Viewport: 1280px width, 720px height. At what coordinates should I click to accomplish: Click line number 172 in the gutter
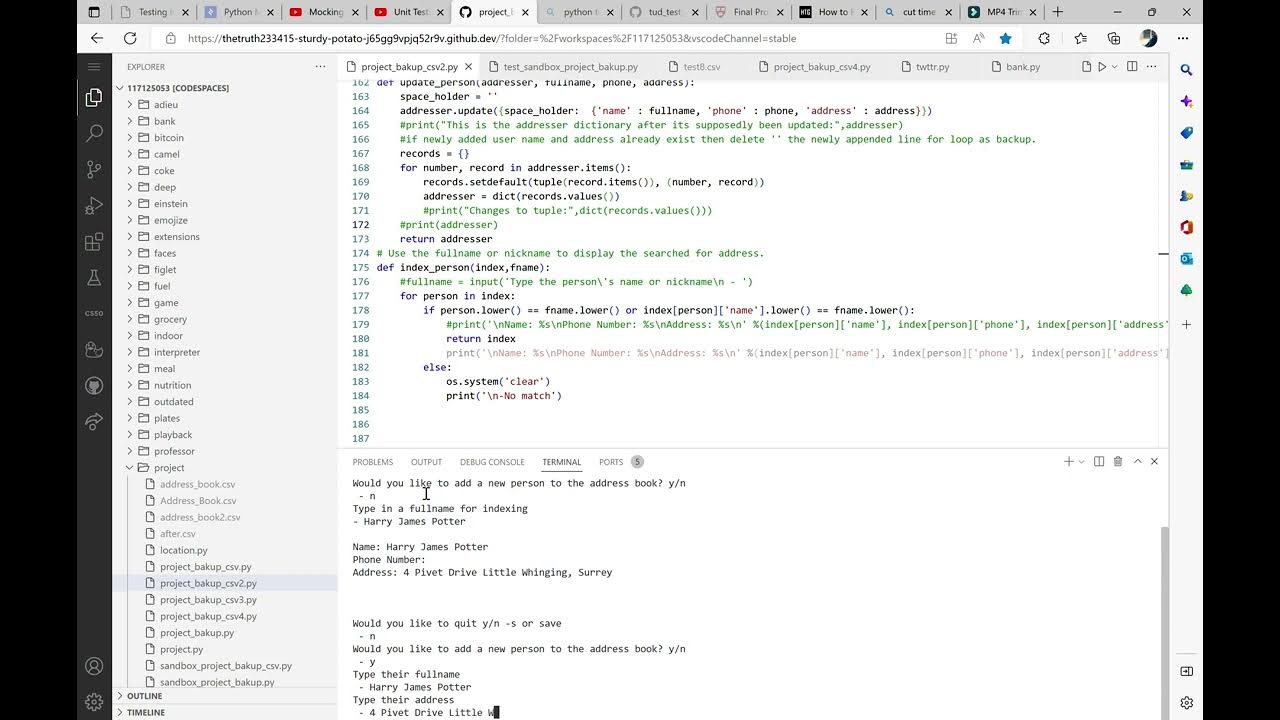pyautogui.click(x=361, y=225)
